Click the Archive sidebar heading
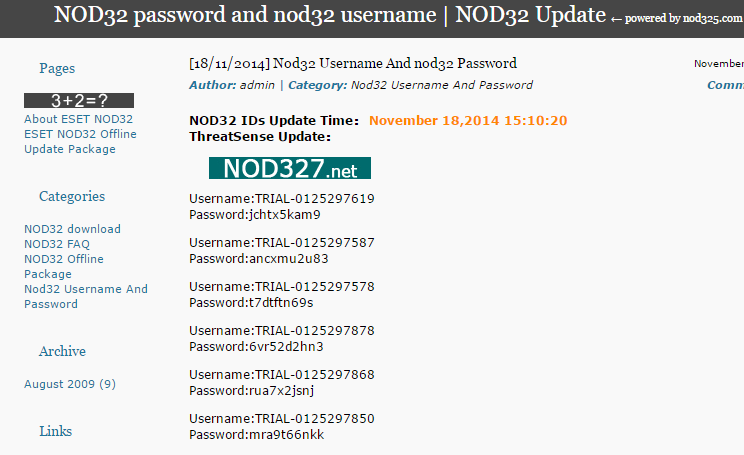744x455 pixels. click(x=62, y=352)
